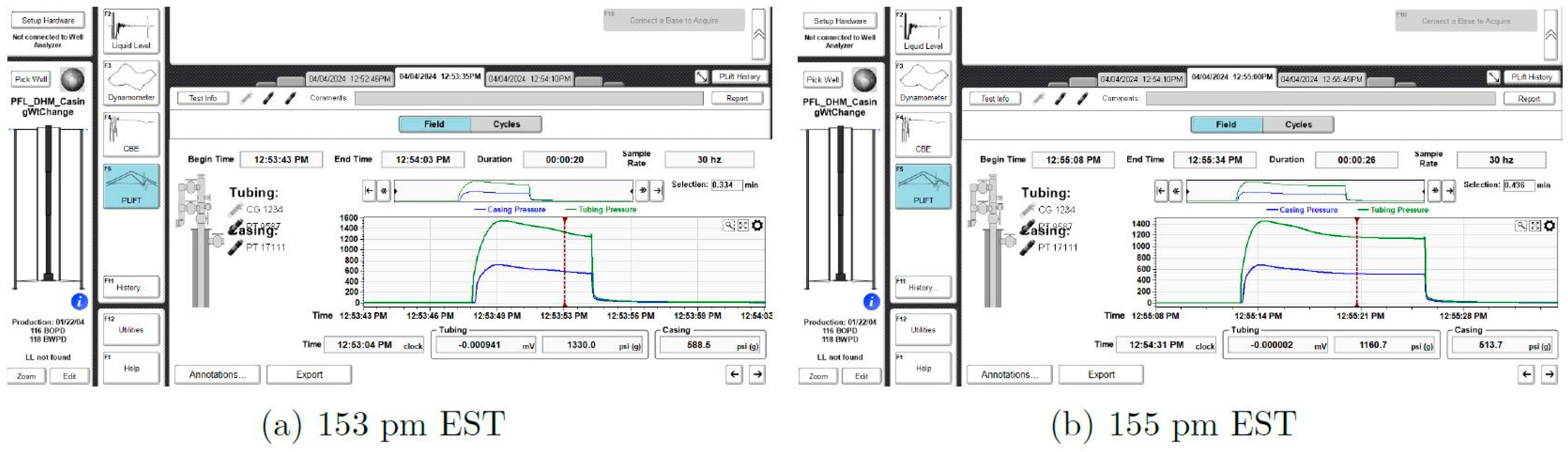Open CBE module in screenshot (a)
1568x452 pixels.
[131, 135]
